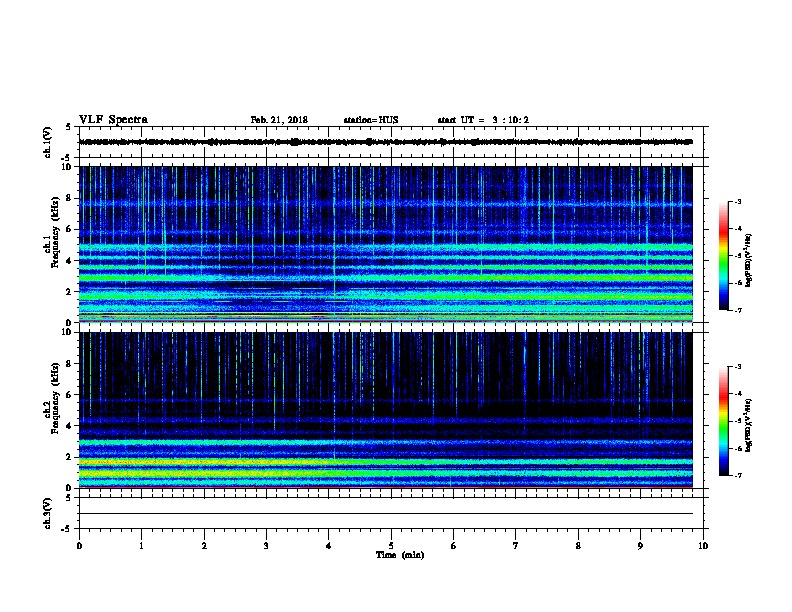Click the ch.1 waveform trace panel
The width and height of the screenshot is (792, 612).
391,142
